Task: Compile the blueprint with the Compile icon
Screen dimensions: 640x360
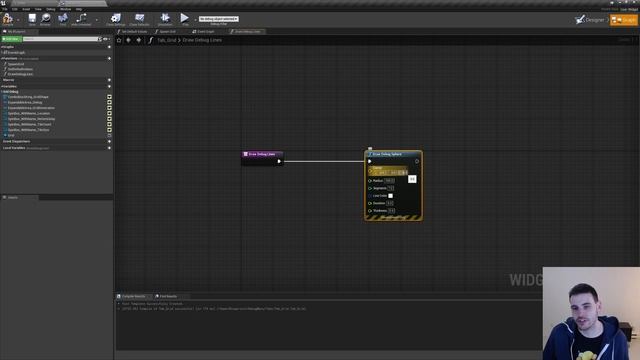Action: [x=8, y=18]
